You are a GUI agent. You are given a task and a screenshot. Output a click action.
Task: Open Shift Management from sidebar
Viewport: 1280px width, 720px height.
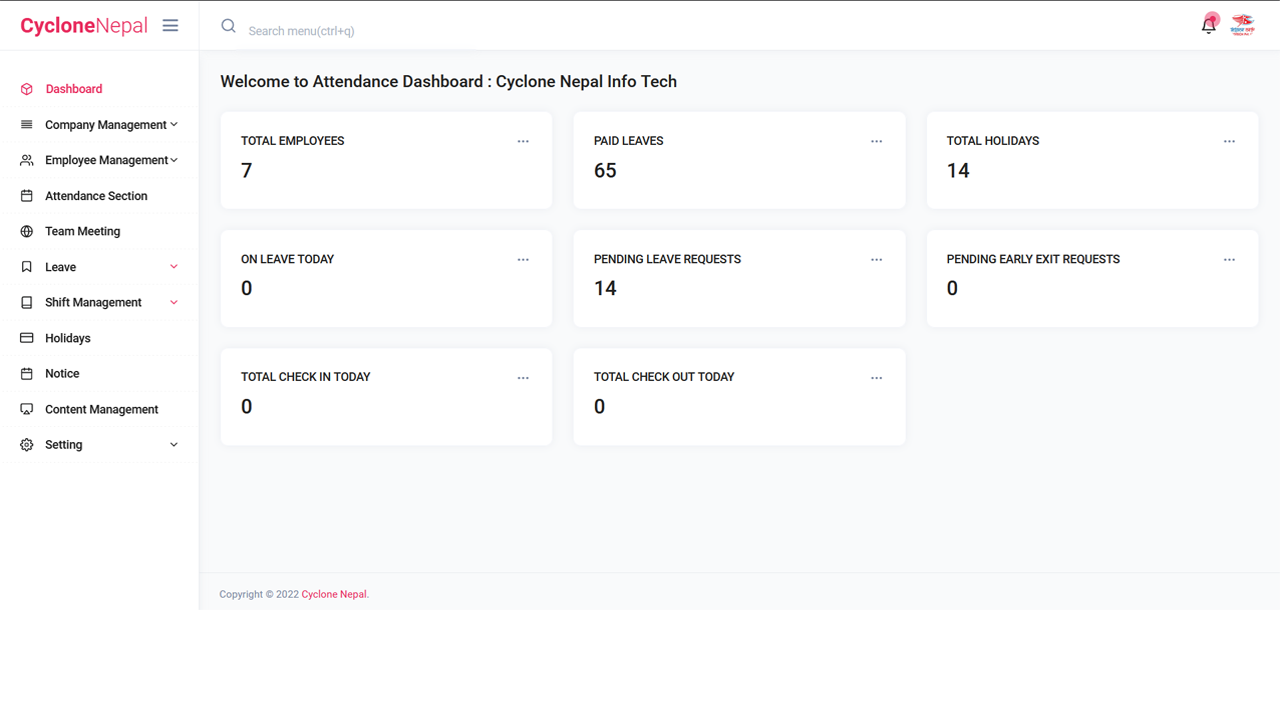pos(92,302)
